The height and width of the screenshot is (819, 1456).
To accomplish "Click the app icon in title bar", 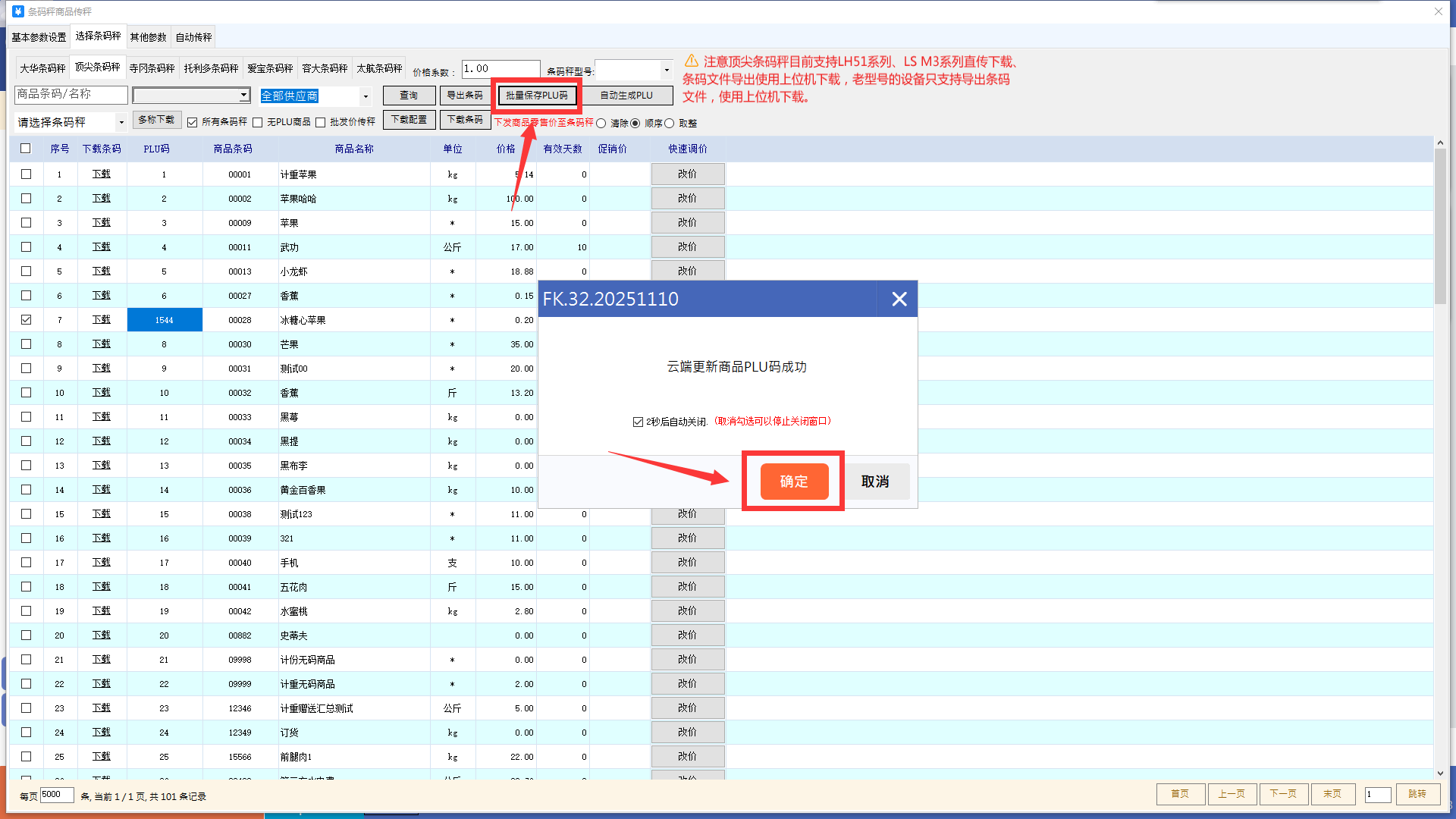I will click(18, 11).
